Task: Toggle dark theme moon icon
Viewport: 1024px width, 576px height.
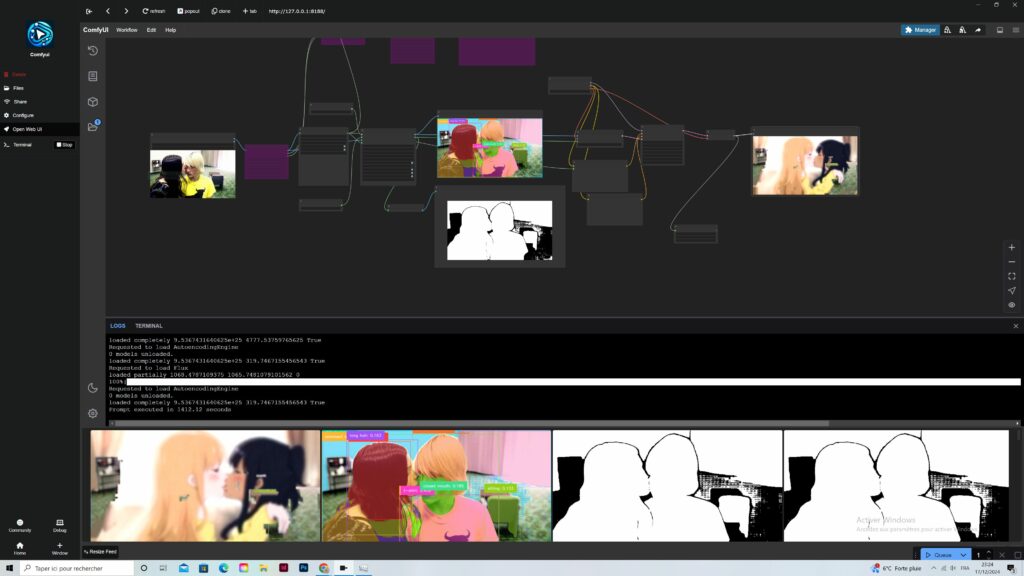Action: coord(93,388)
